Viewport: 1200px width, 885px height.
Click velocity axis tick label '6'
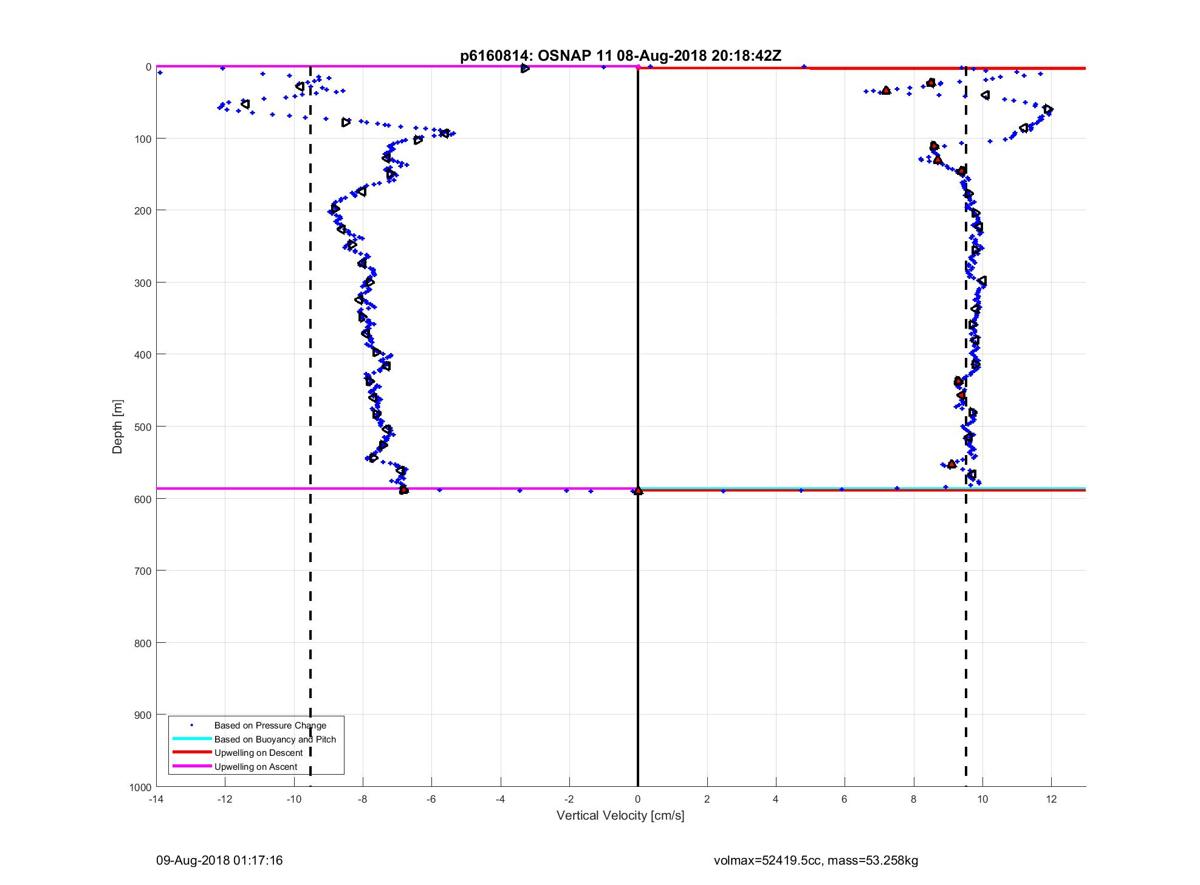[x=845, y=799]
